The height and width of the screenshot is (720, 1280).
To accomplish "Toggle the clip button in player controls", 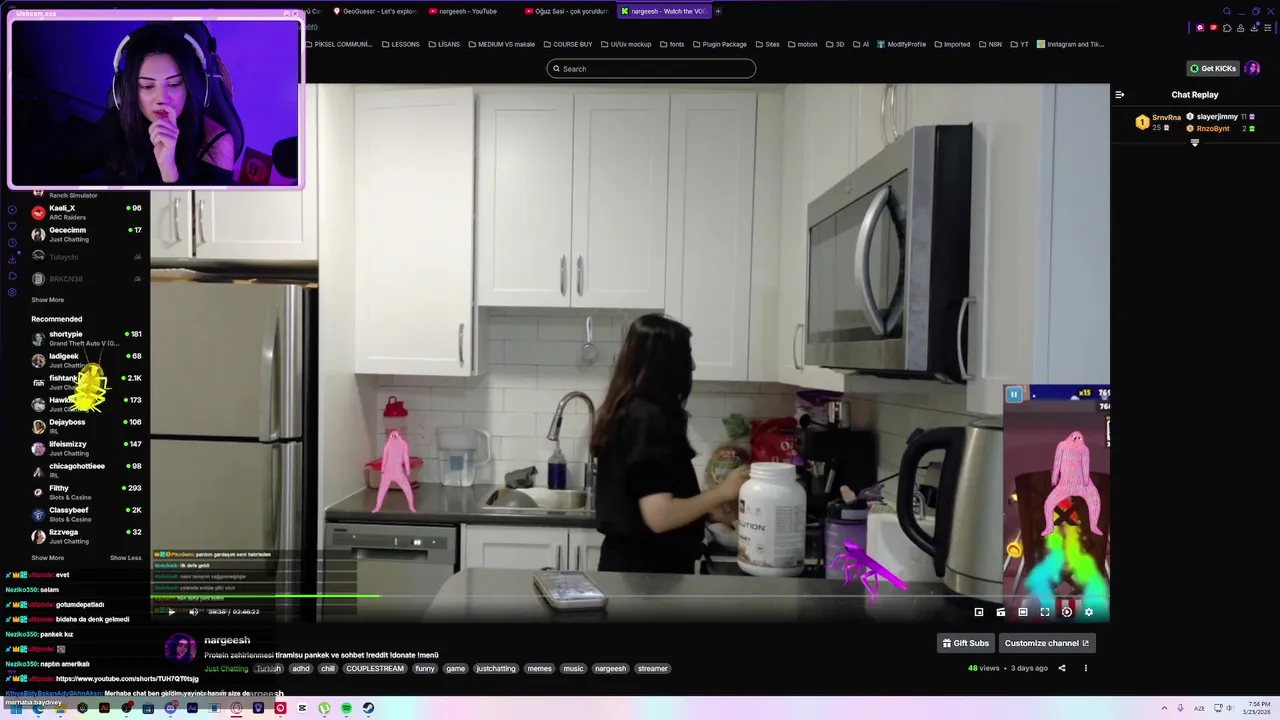I will 1001,612.
